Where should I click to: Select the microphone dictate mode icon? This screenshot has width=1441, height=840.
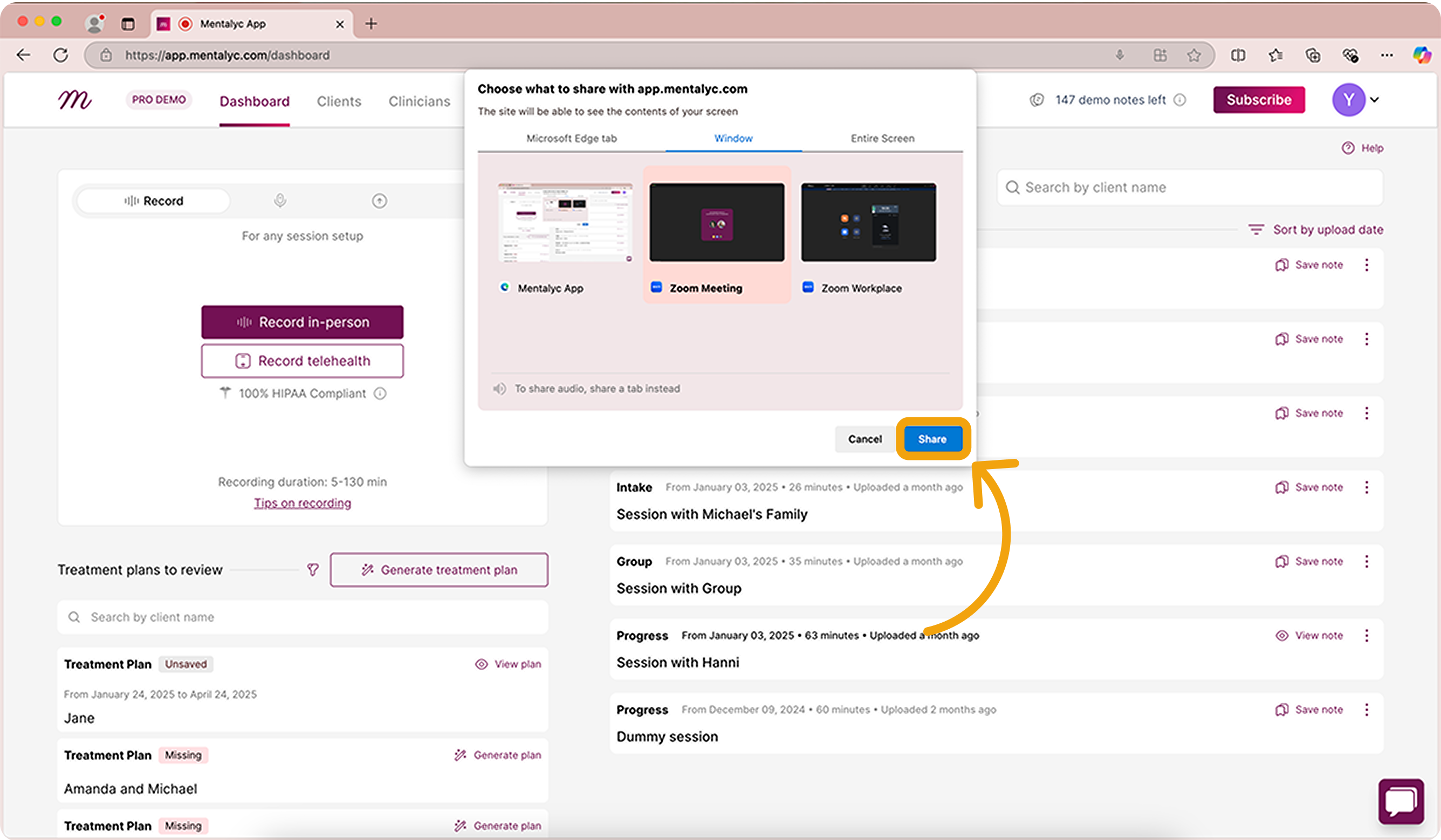click(279, 201)
